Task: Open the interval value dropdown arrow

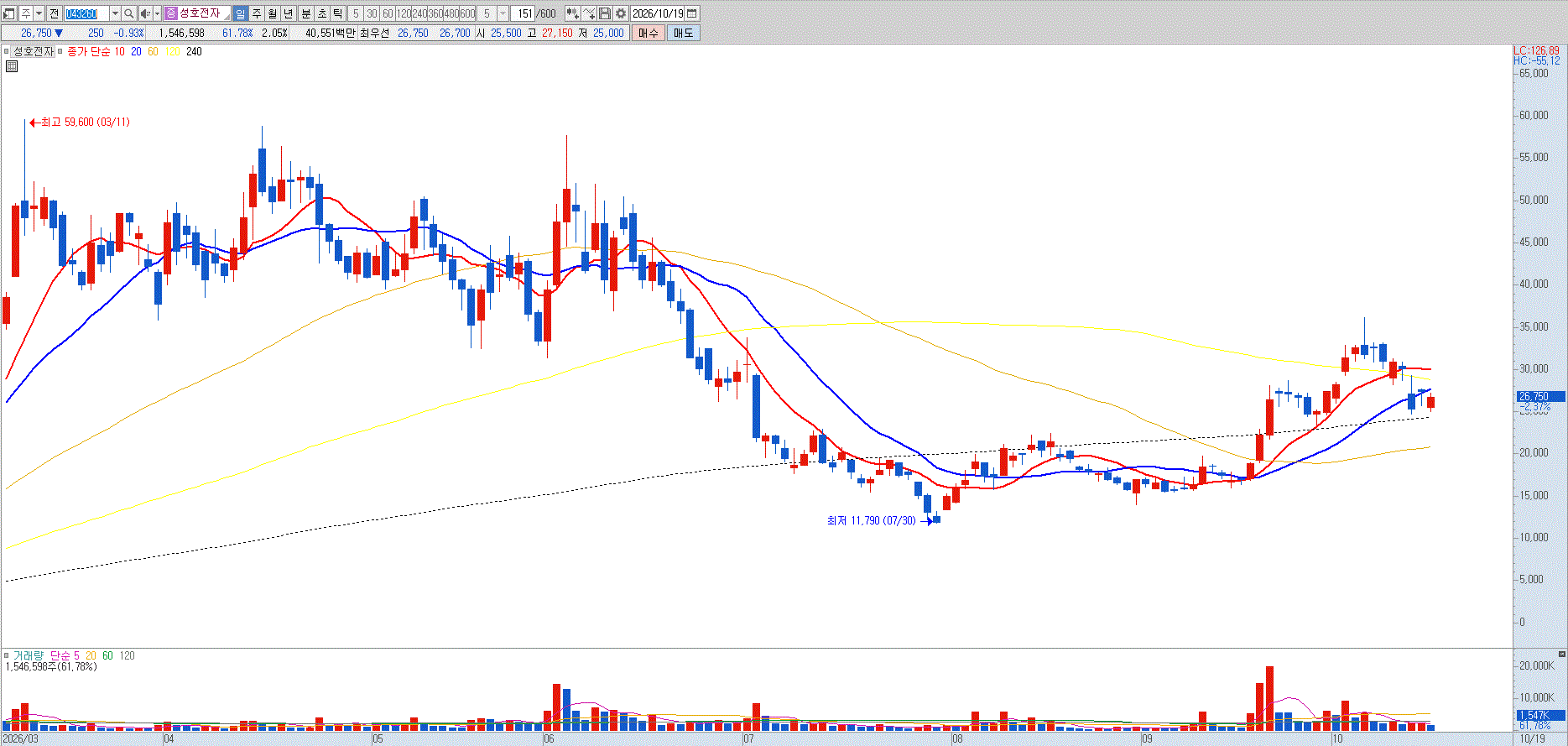Action: [503, 13]
